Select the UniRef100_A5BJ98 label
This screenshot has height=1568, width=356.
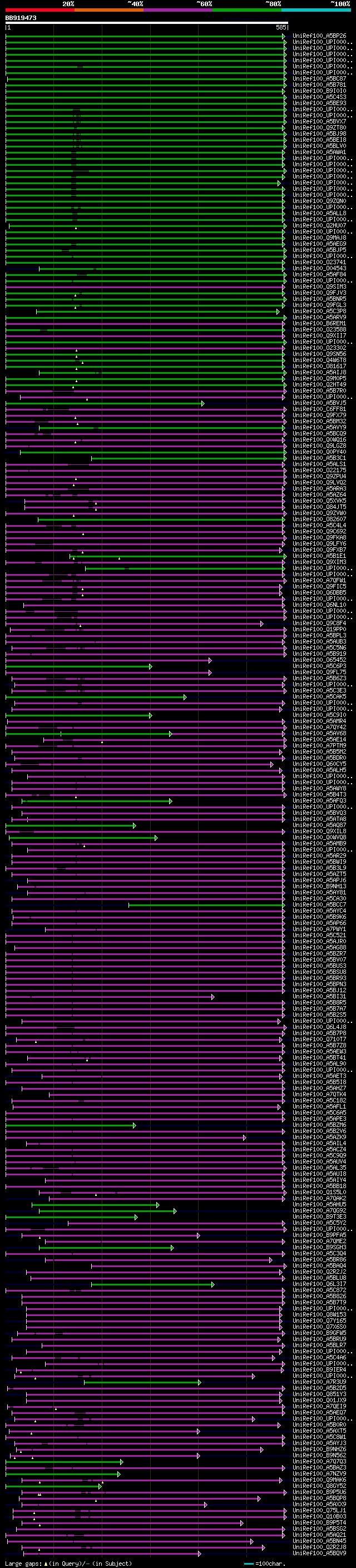(319, 134)
